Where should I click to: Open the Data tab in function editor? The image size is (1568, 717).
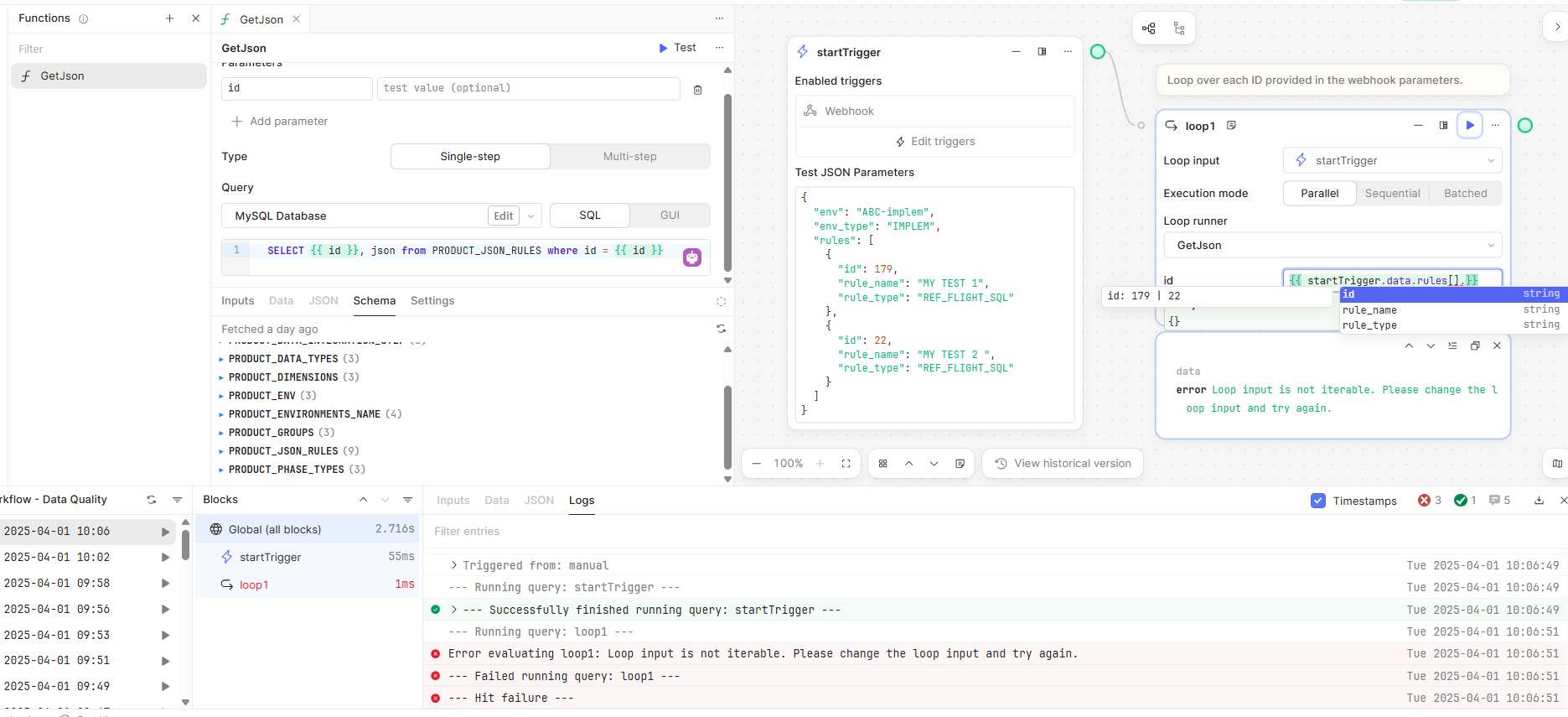[282, 301]
